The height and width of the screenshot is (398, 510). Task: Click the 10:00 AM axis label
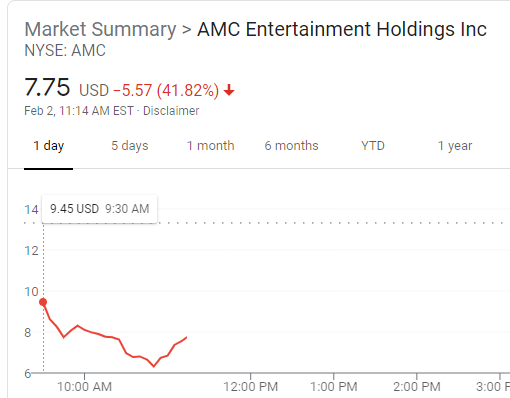(x=84, y=387)
